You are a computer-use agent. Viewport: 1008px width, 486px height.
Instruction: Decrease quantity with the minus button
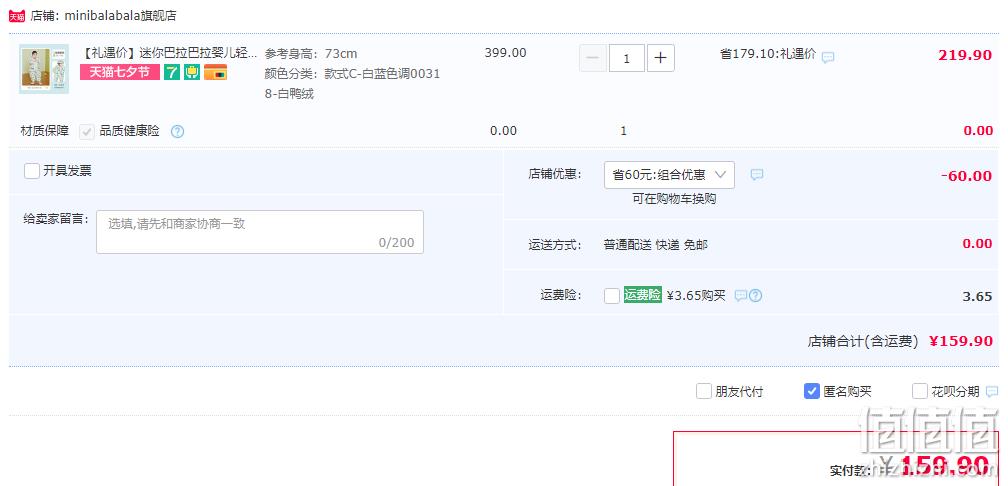pos(593,58)
